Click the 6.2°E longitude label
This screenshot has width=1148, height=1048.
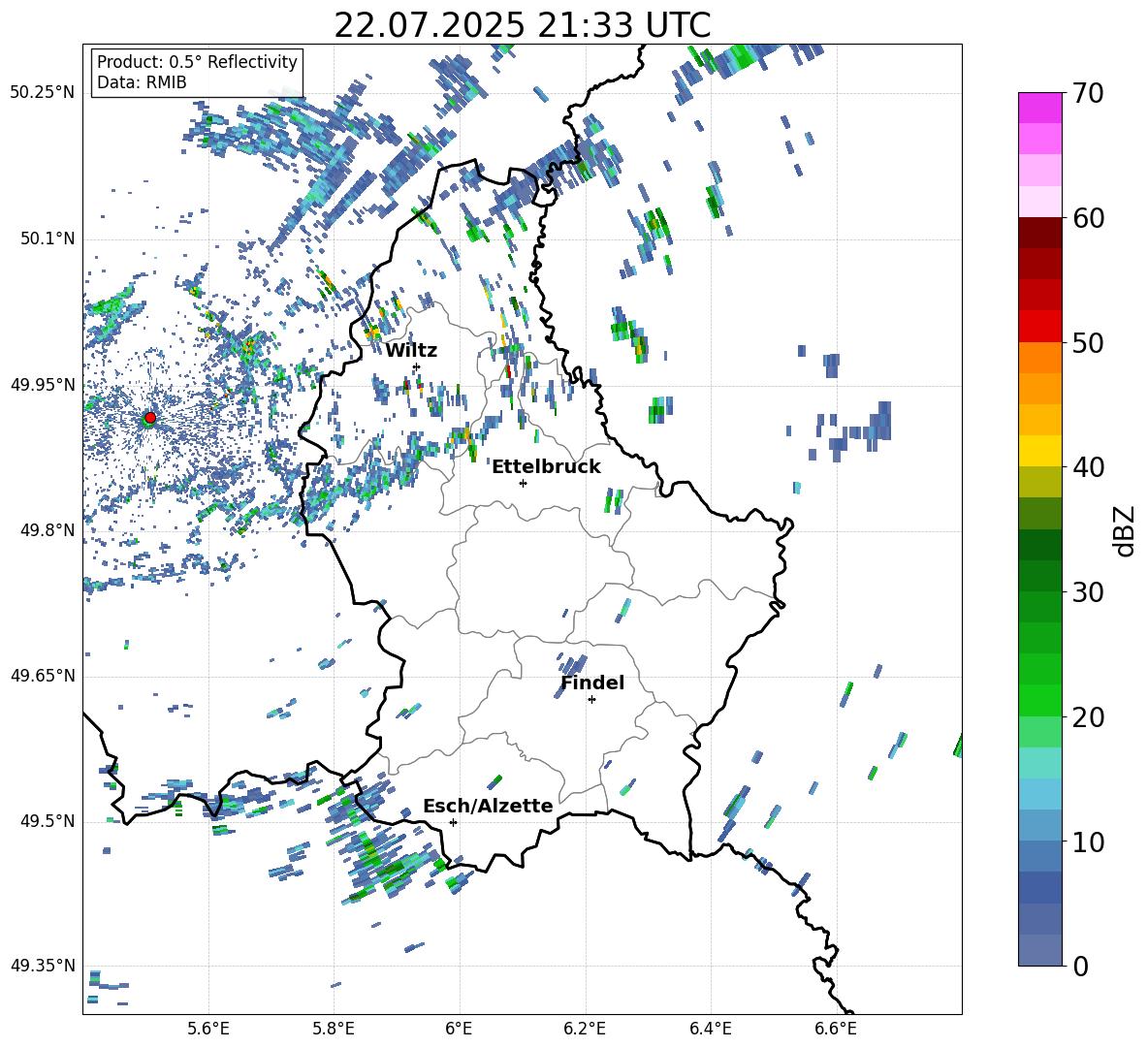(x=585, y=1029)
